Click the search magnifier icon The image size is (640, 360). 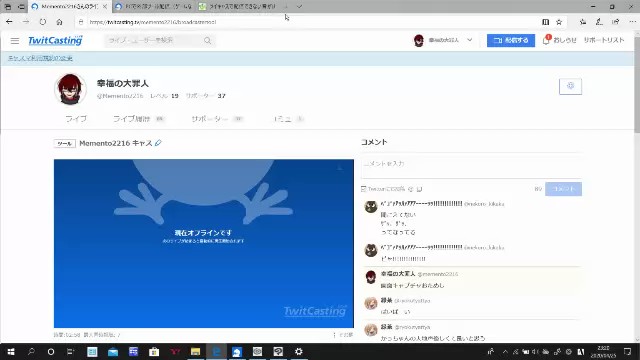pos(207,40)
